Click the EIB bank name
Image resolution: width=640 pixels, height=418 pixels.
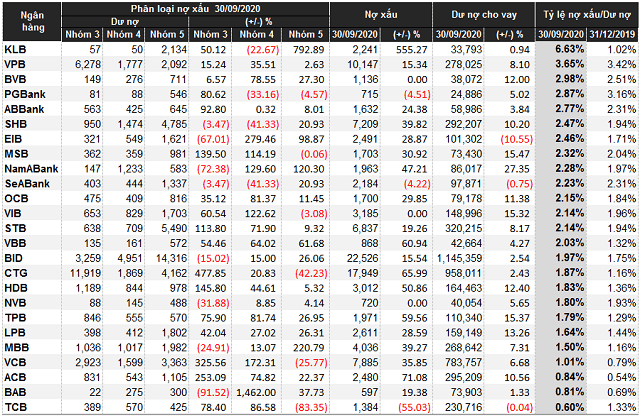click(13, 139)
